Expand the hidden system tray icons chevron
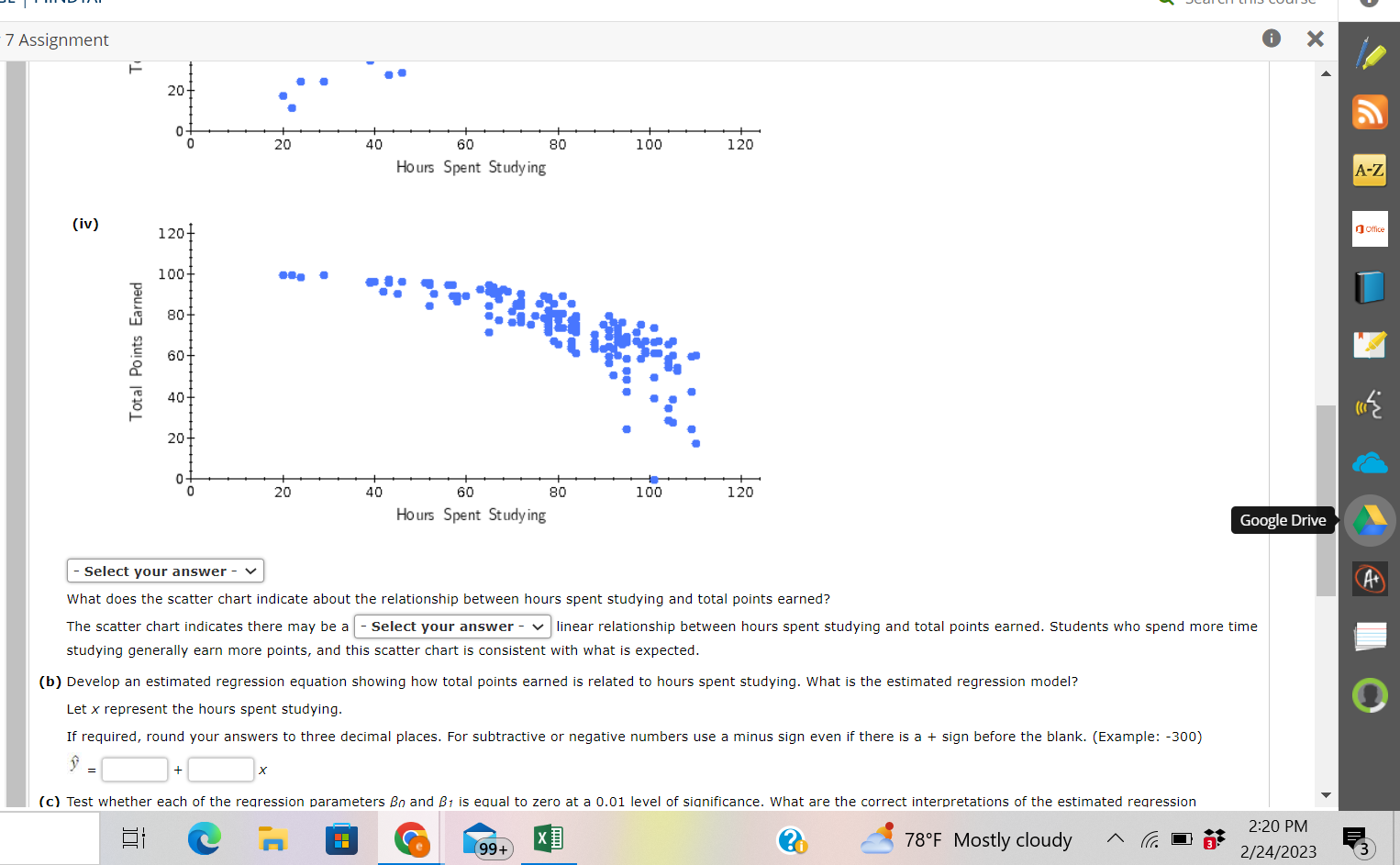 1115,838
